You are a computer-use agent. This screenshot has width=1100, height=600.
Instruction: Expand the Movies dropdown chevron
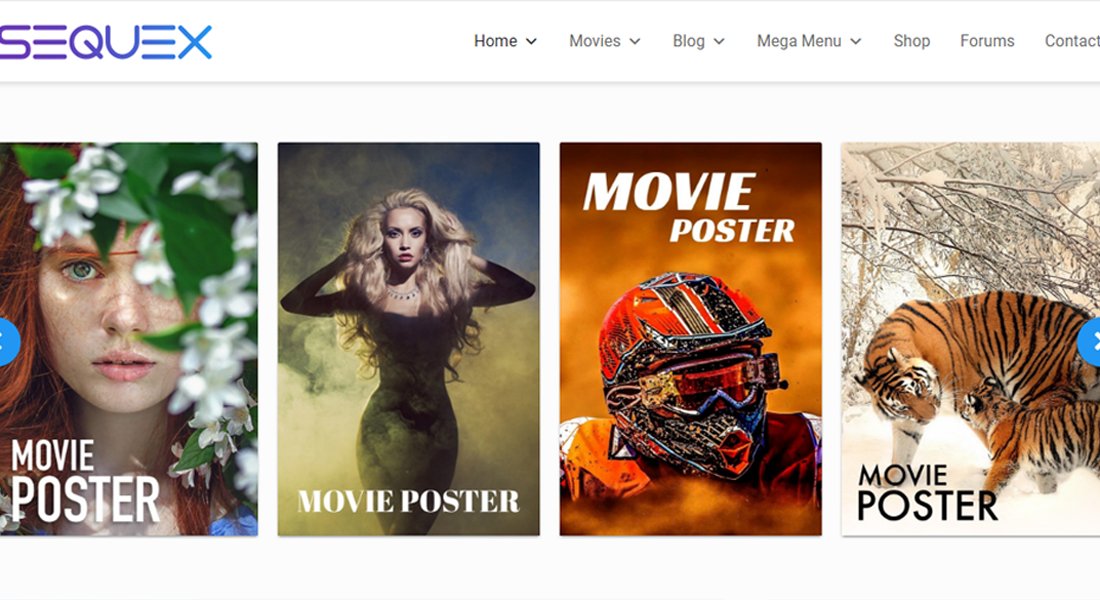637,42
